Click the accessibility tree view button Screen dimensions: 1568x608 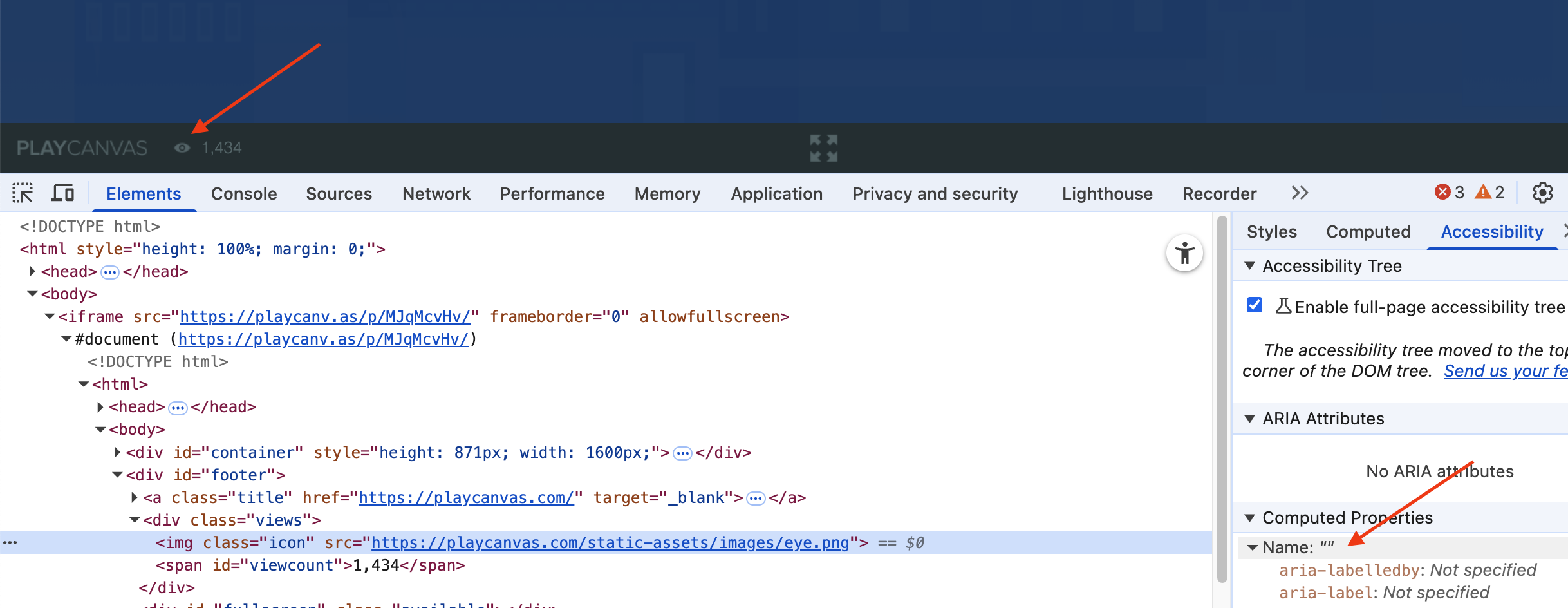tap(1184, 252)
